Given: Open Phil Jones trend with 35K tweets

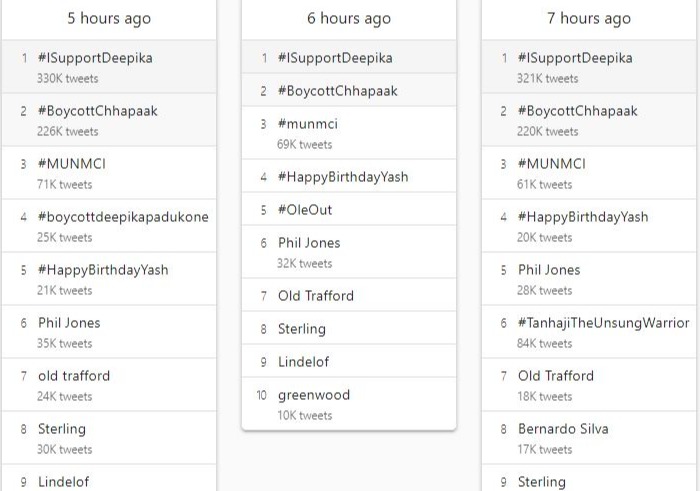Looking at the screenshot, I should coord(69,323).
